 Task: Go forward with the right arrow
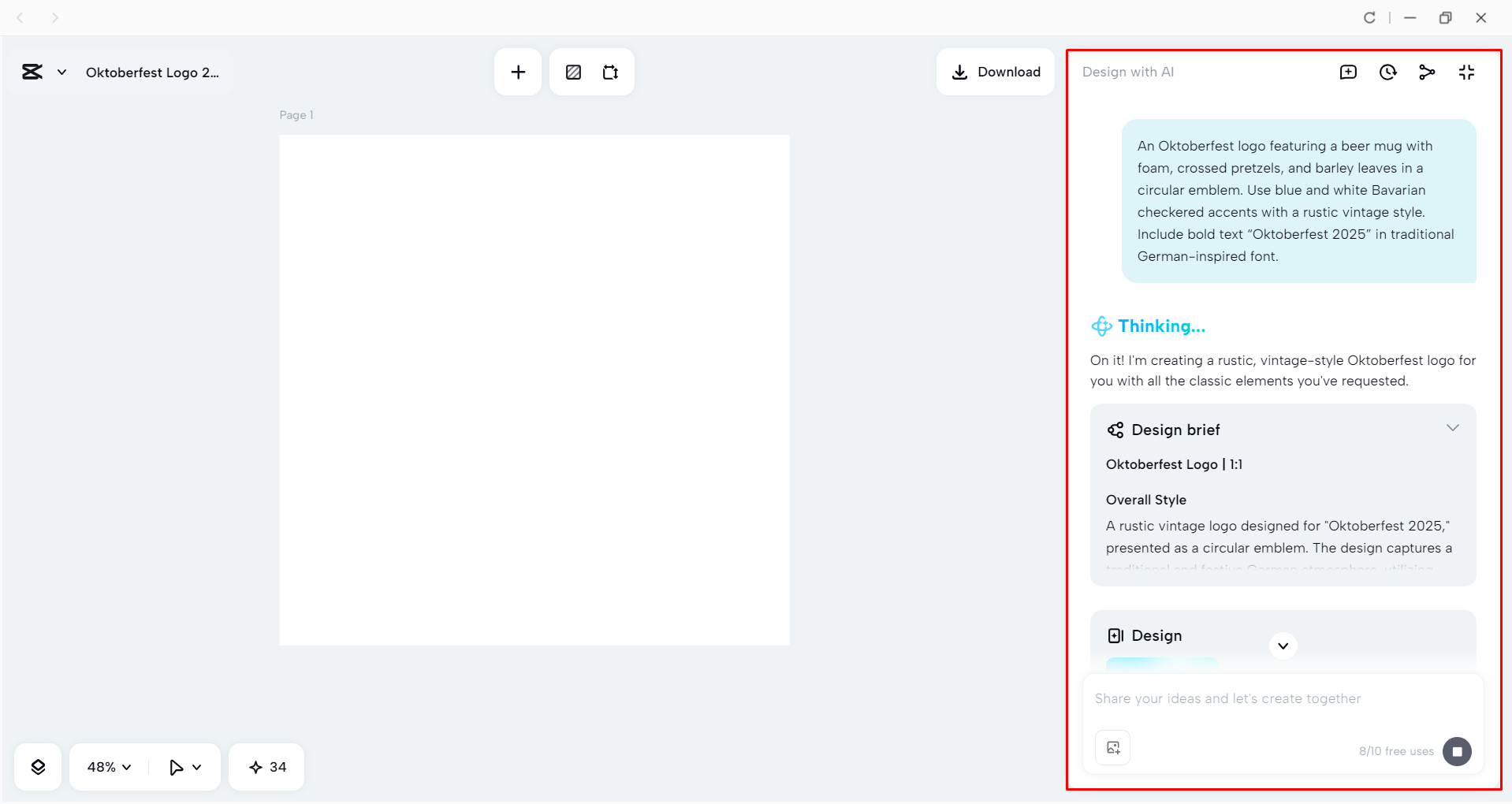tap(54, 17)
